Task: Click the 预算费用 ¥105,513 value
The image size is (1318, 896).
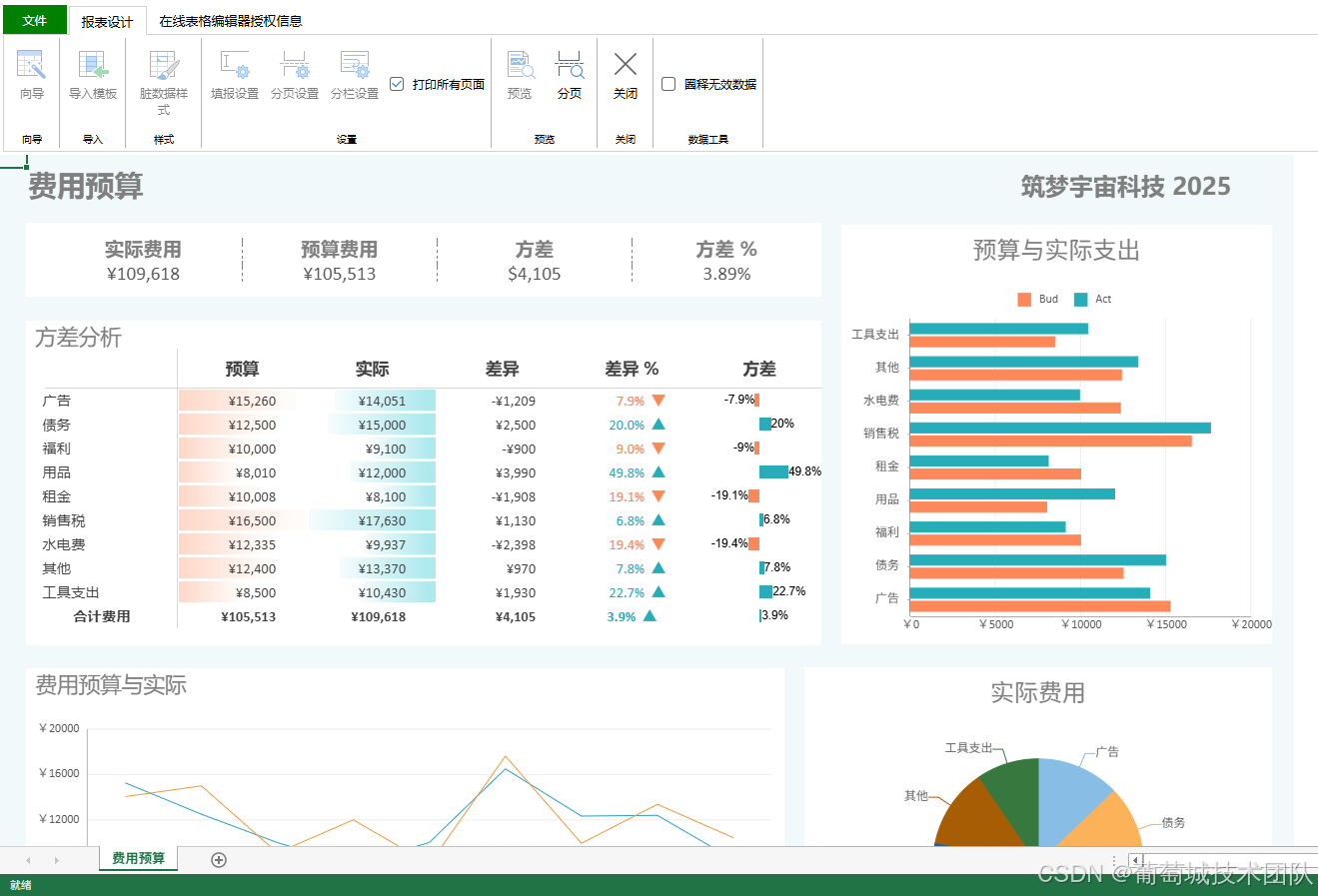Action: [x=340, y=274]
